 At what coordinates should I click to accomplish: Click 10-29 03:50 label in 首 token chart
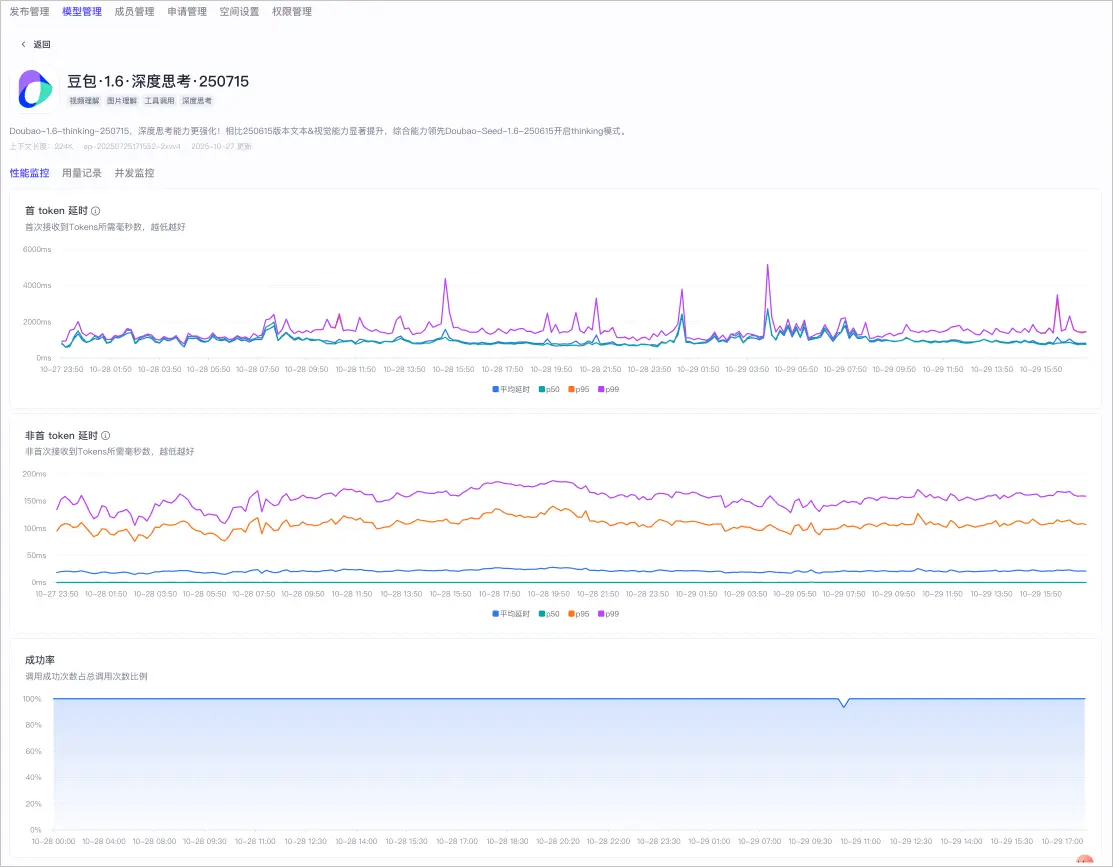click(x=747, y=369)
